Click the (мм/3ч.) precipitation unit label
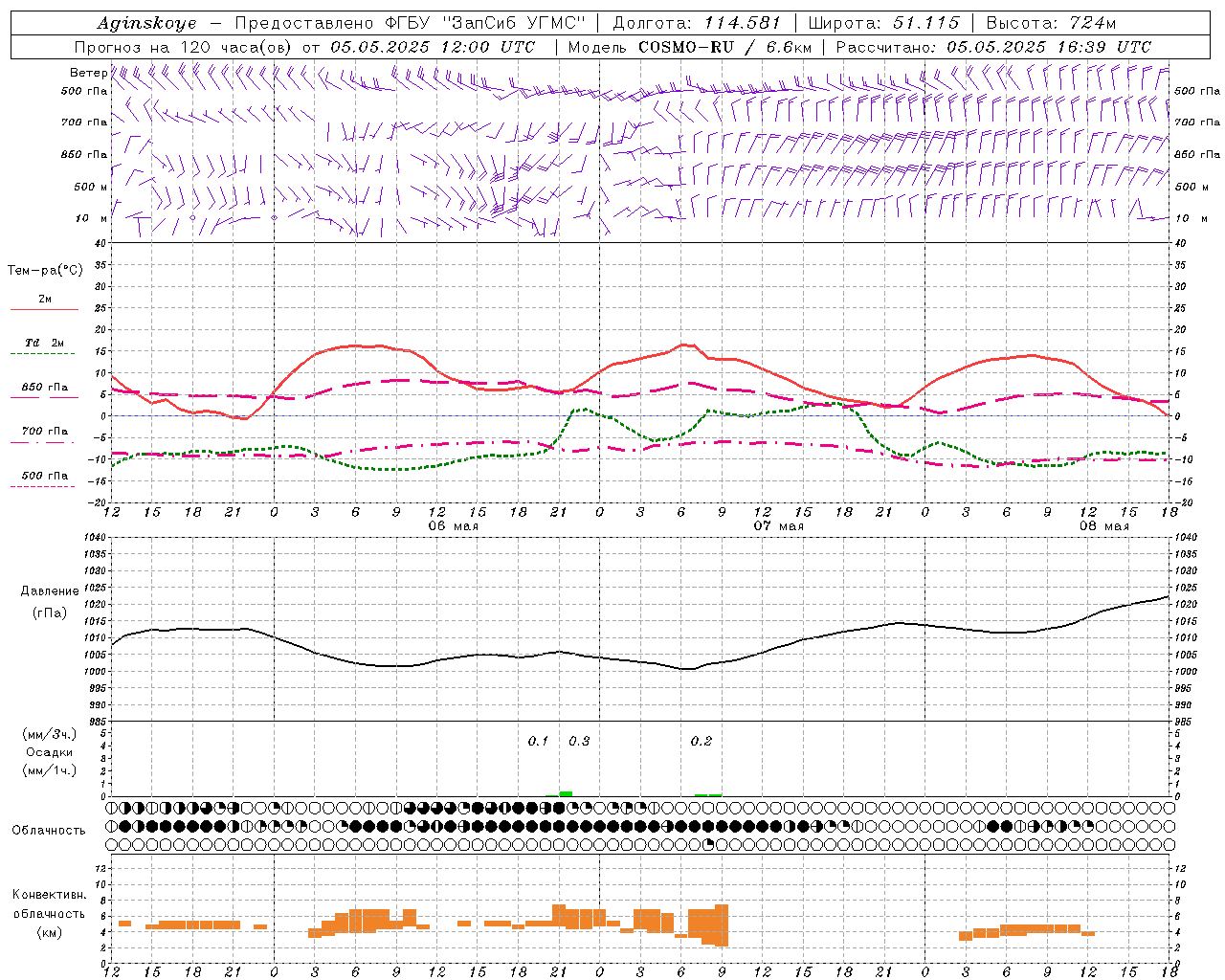Screen dimensions: 1225x980 pyautogui.click(x=50, y=734)
